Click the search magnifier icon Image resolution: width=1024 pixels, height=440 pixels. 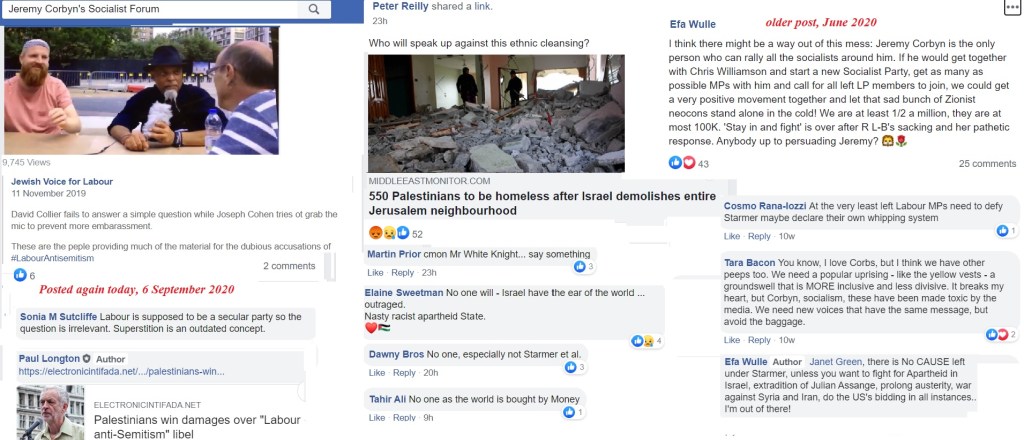(x=313, y=9)
